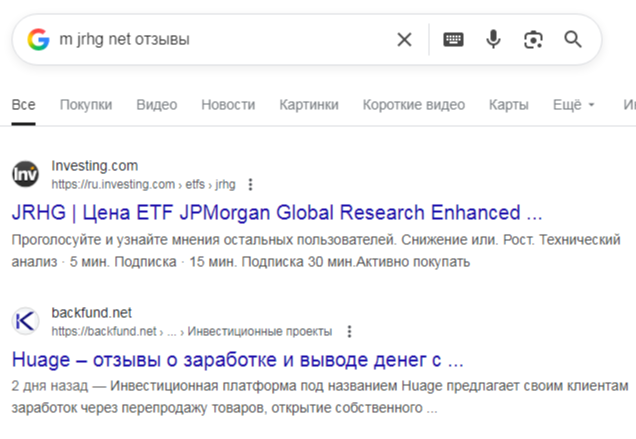Open three-dot menu for backfund.net result
The width and height of the screenshot is (636, 439).
point(349,332)
